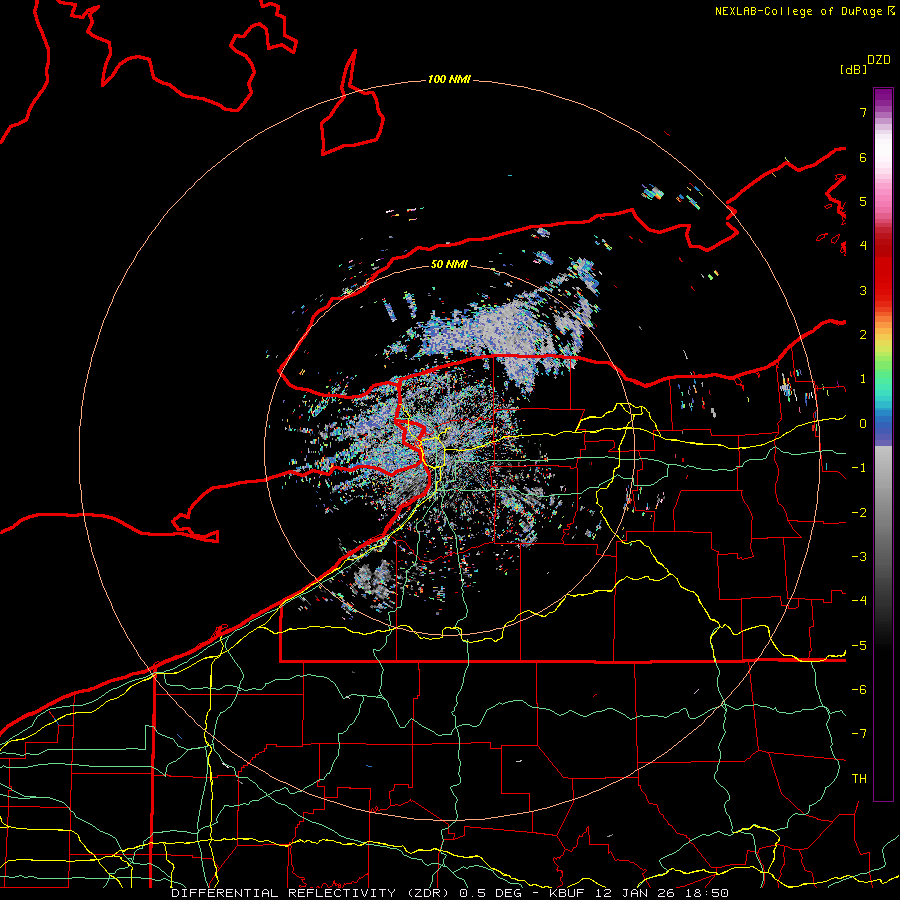The width and height of the screenshot is (900, 900).
Task: Click the [dB] units label
Action: click(854, 69)
